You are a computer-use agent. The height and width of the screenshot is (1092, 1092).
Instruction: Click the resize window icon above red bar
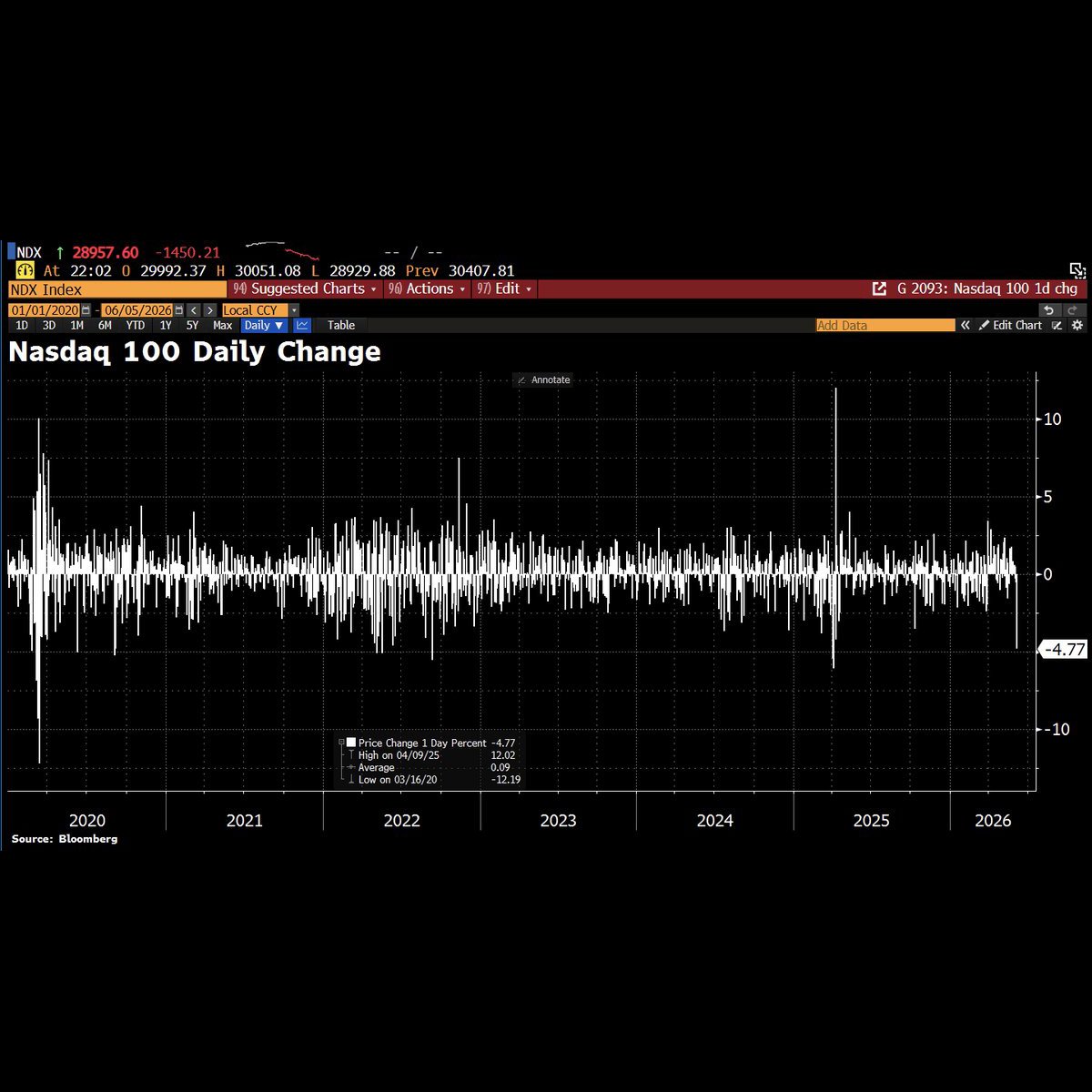[x=1077, y=270]
